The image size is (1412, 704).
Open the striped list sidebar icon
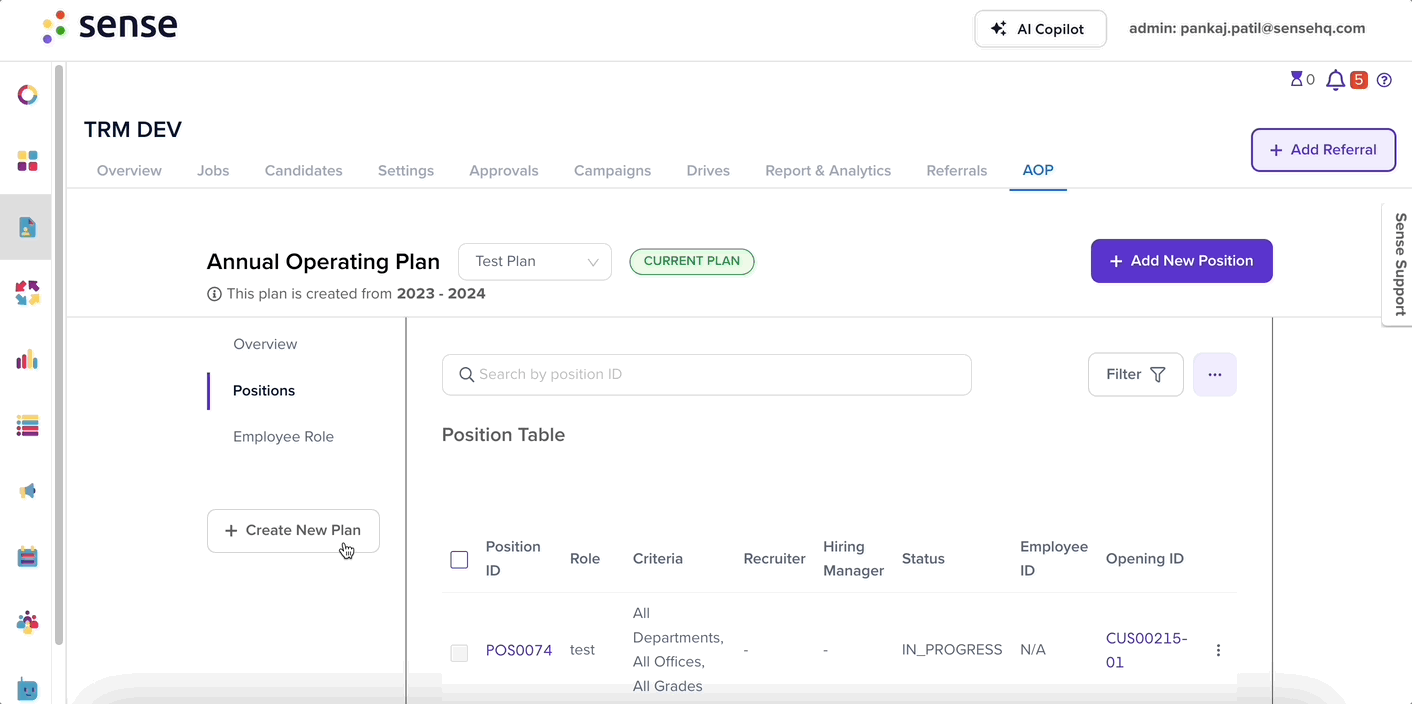(28, 425)
